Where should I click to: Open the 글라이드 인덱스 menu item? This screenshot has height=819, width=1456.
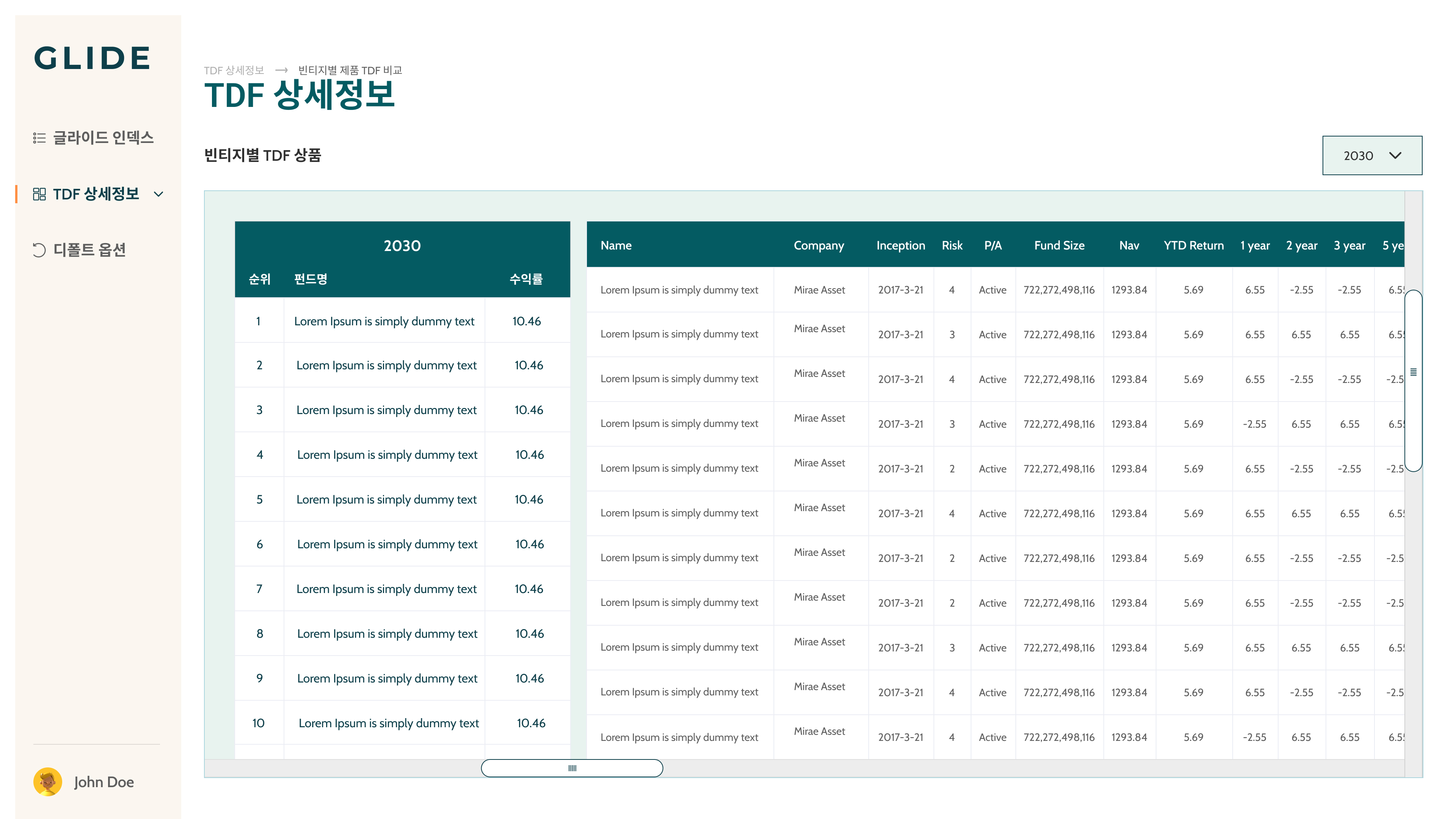[x=104, y=138]
